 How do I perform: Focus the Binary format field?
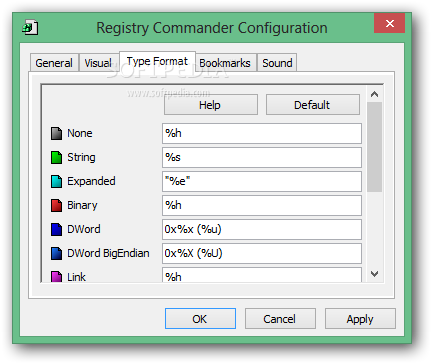tap(262, 205)
